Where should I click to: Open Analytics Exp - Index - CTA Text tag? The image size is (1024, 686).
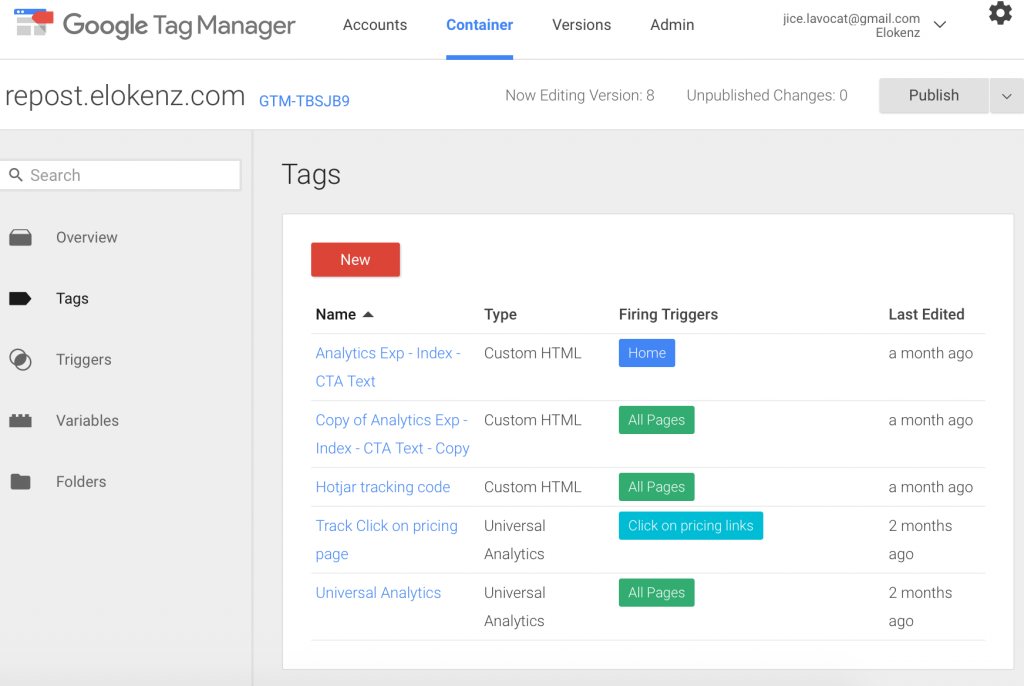pos(388,367)
